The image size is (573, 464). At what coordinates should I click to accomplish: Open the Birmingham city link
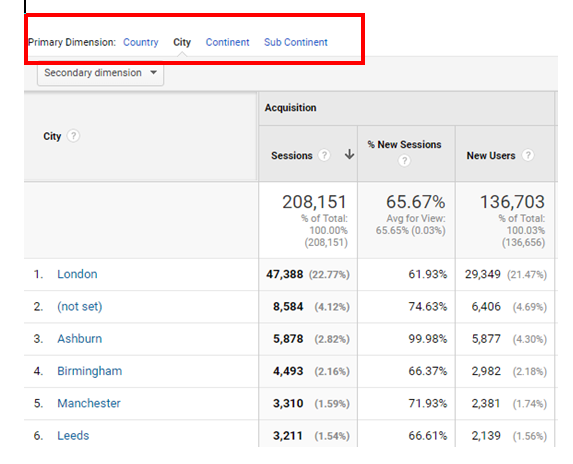(x=90, y=371)
